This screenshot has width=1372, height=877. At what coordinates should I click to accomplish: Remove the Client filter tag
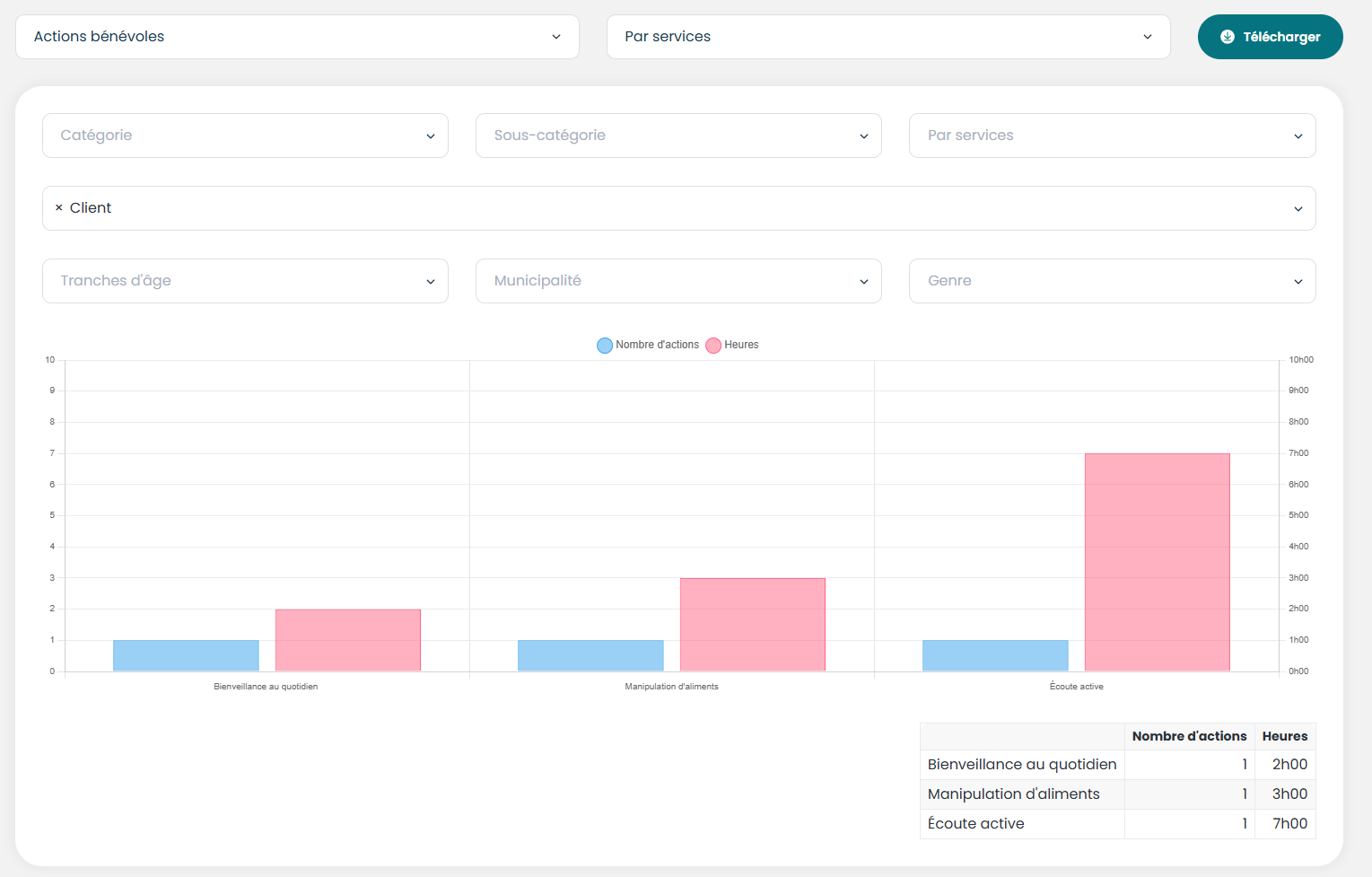[x=59, y=208]
